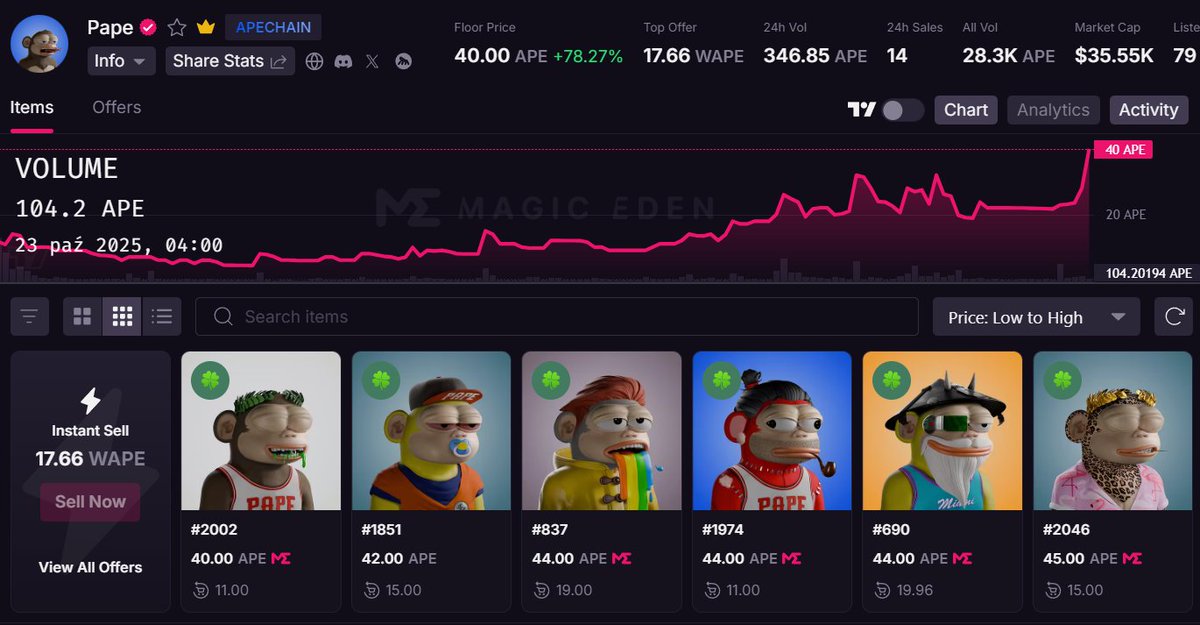1200x625 pixels.
Task: Click the last-sale icon under #2002
Action: coord(200,590)
